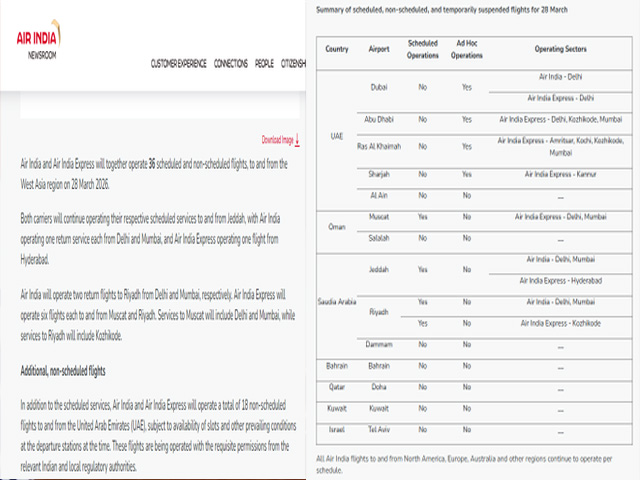The width and height of the screenshot is (640, 480).
Task: Click the Download Image link
Action: click(x=276, y=140)
